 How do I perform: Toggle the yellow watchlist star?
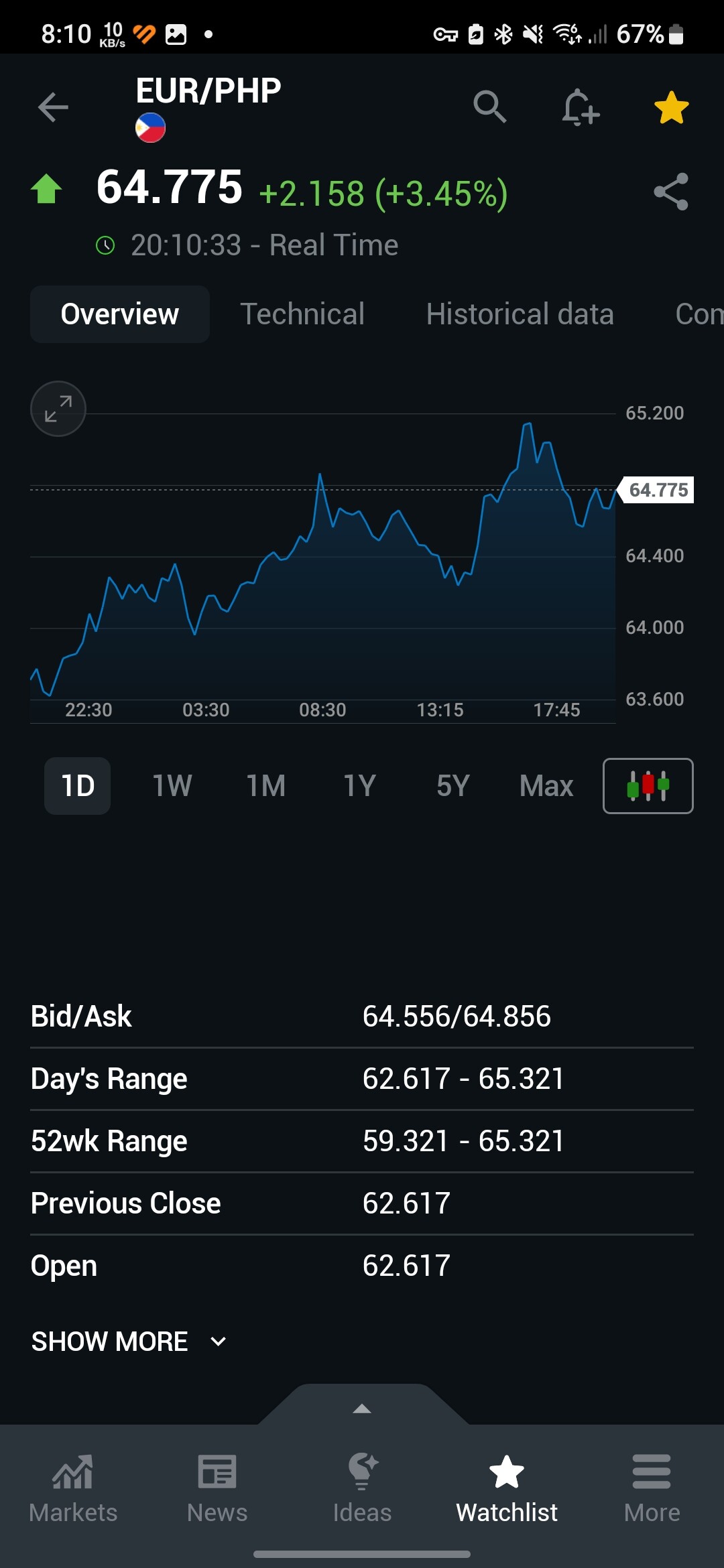(671, 107)
